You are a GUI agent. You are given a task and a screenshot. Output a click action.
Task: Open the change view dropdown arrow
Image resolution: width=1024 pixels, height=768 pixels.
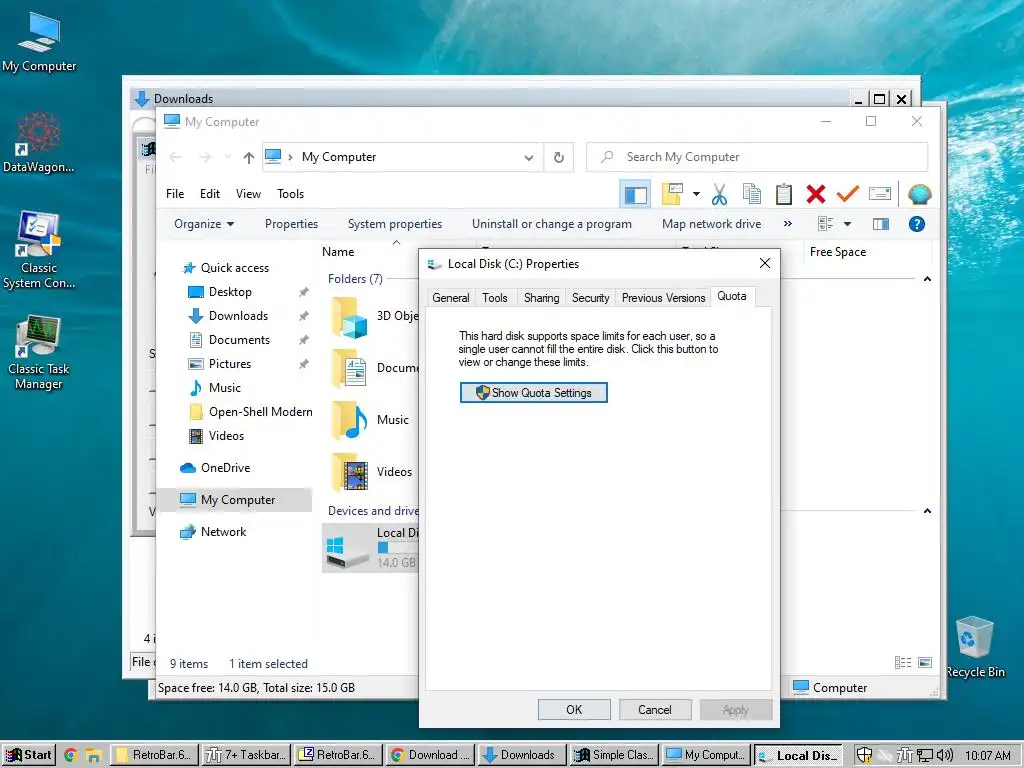pos(848,224)
